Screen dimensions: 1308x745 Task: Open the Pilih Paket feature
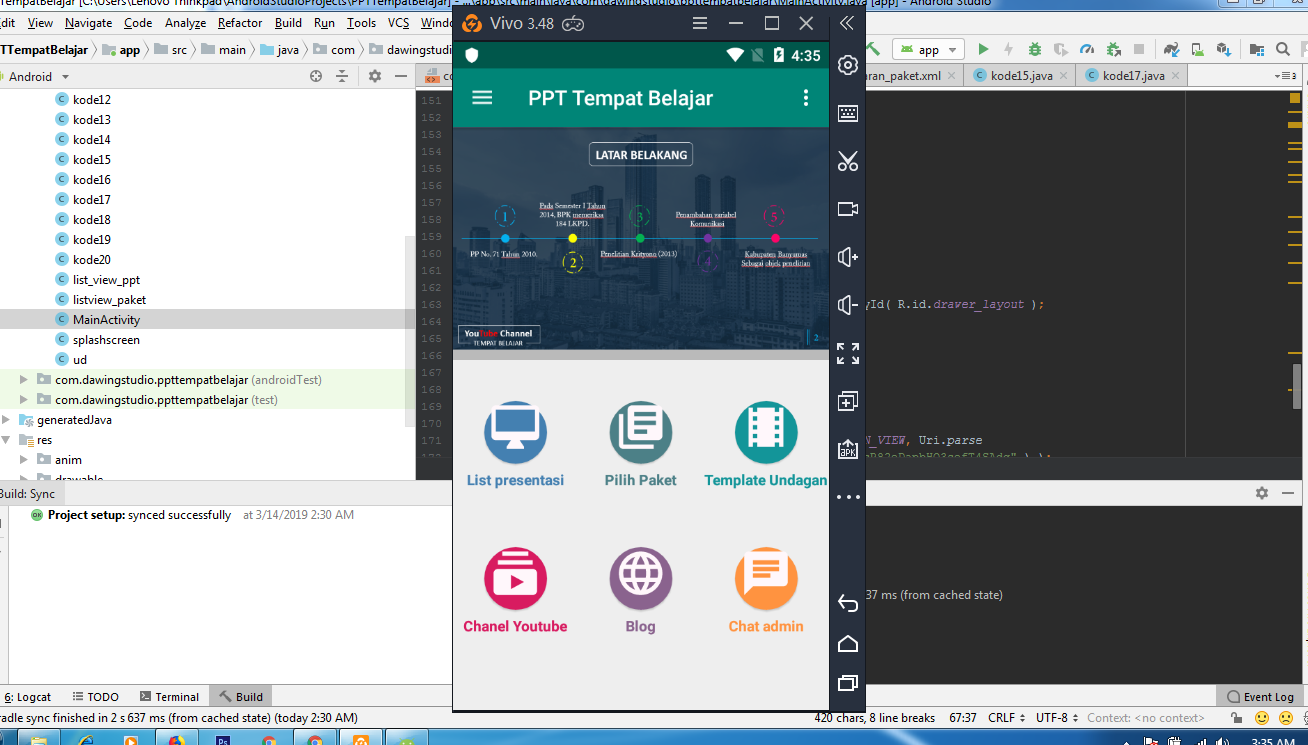coord(641,430)
